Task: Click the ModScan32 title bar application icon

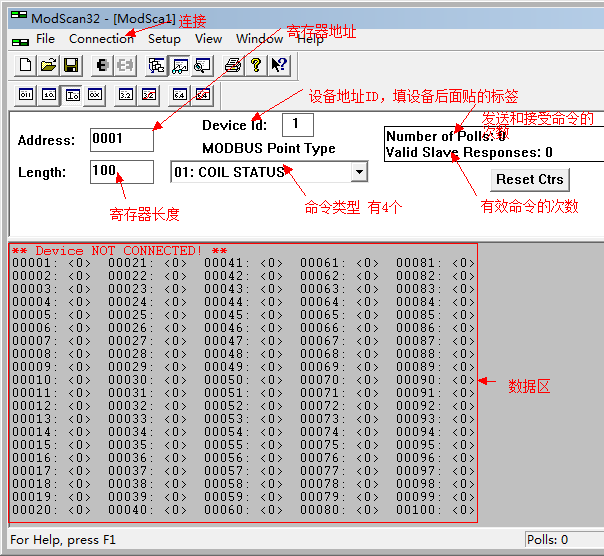Action: (x=18, y=15)
